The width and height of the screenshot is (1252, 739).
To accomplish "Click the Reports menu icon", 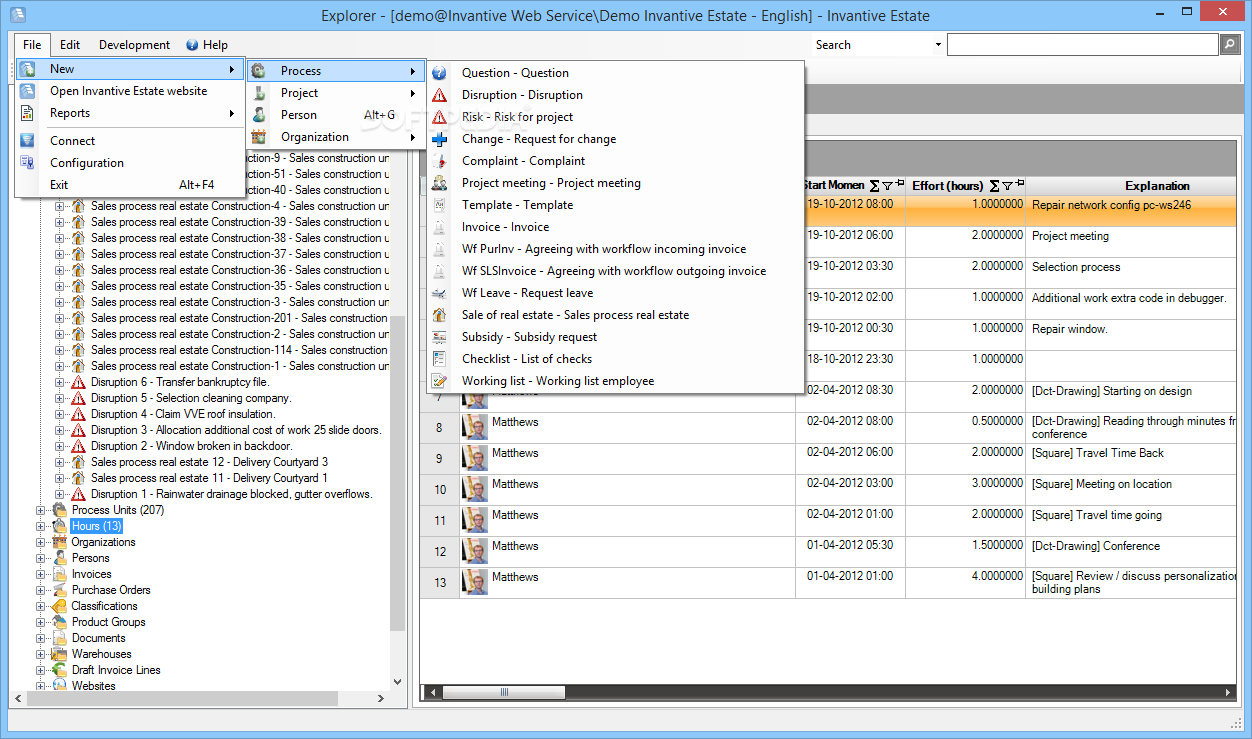I will 28,113.
